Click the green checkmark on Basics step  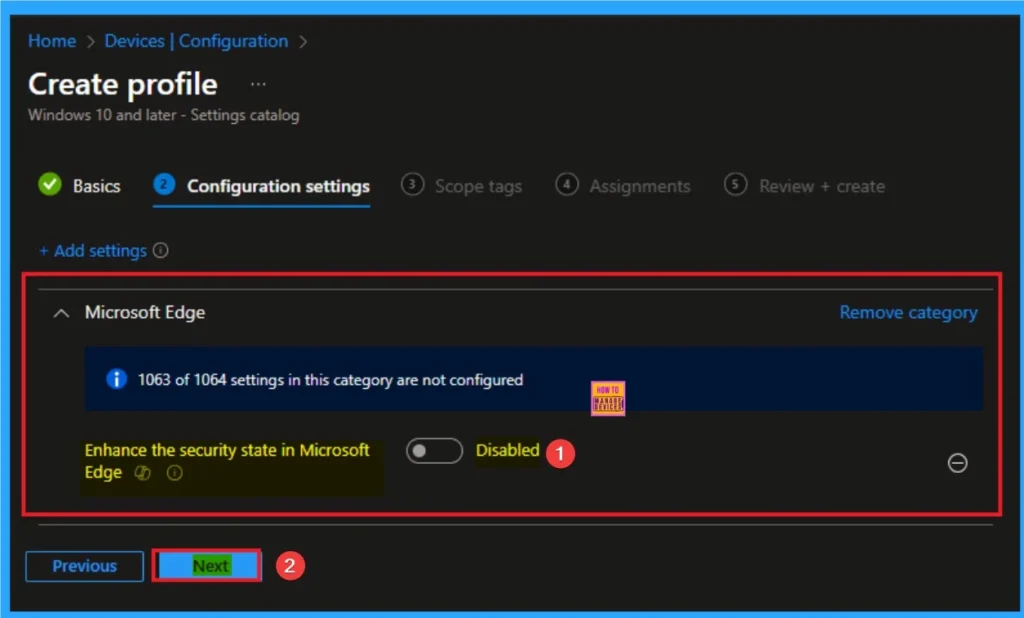[50, 185]
